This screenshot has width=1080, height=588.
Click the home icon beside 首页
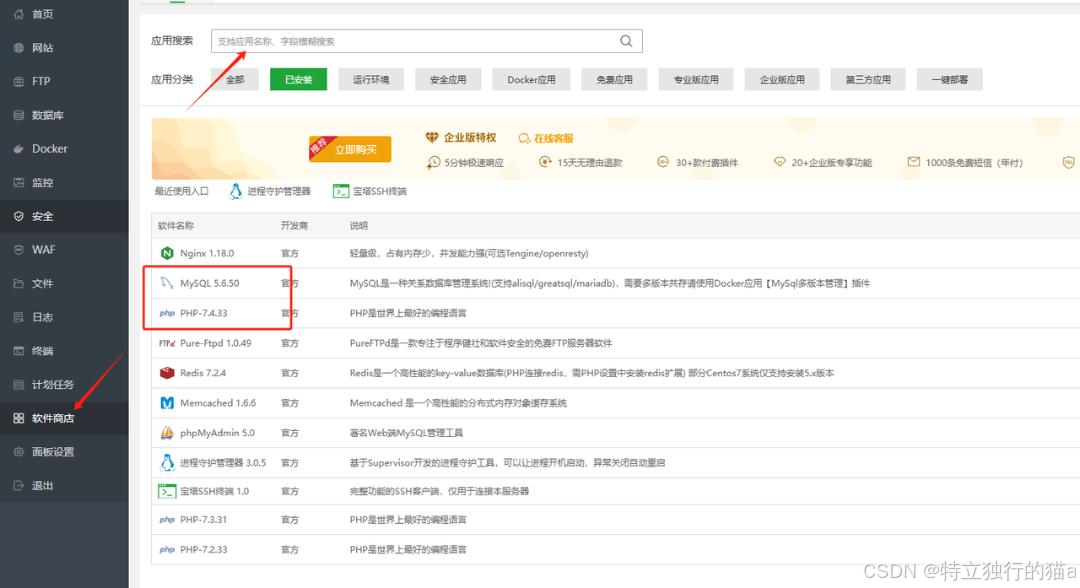[x=19, y=14]
